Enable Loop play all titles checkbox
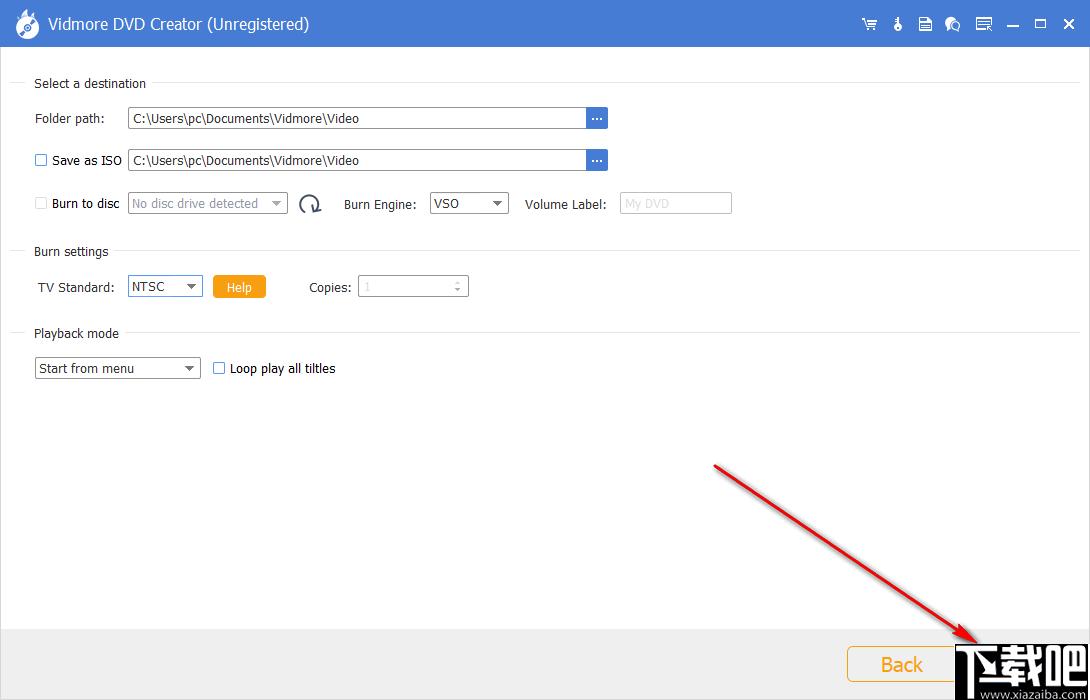This screenshot has height=700, width=1090. (219, 368)
